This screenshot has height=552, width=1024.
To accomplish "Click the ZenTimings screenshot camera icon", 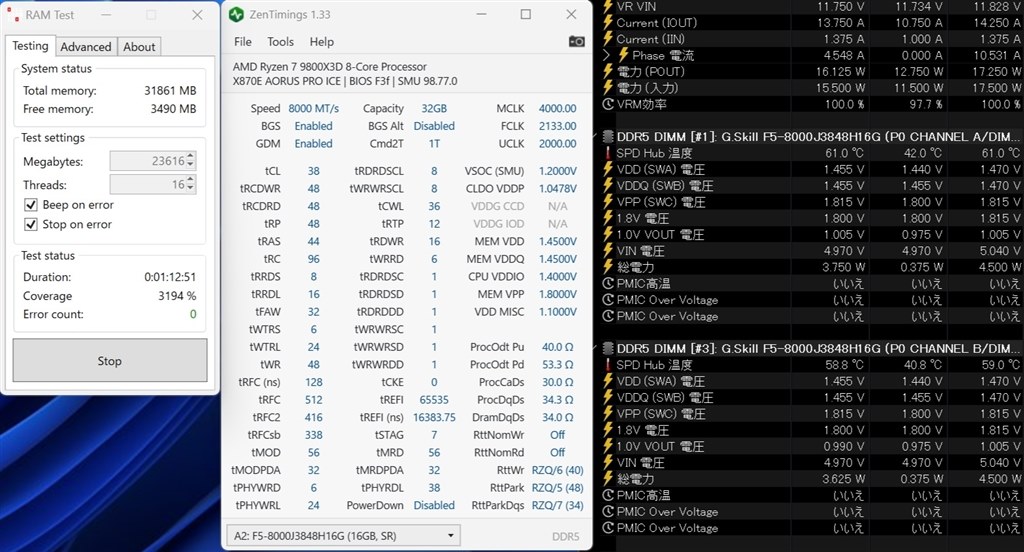I will [x=577, y=42].
